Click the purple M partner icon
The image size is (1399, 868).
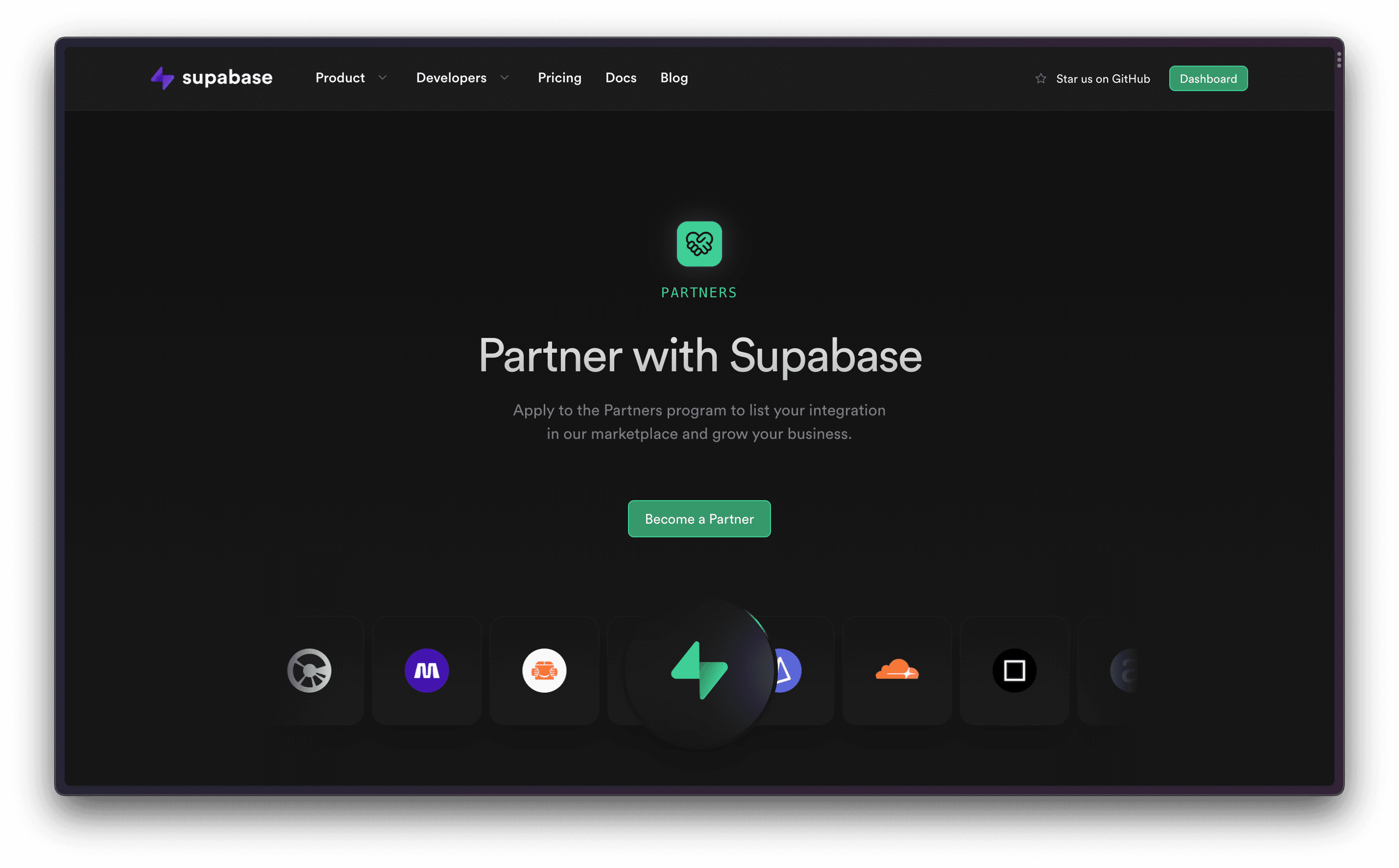point(427,670)
